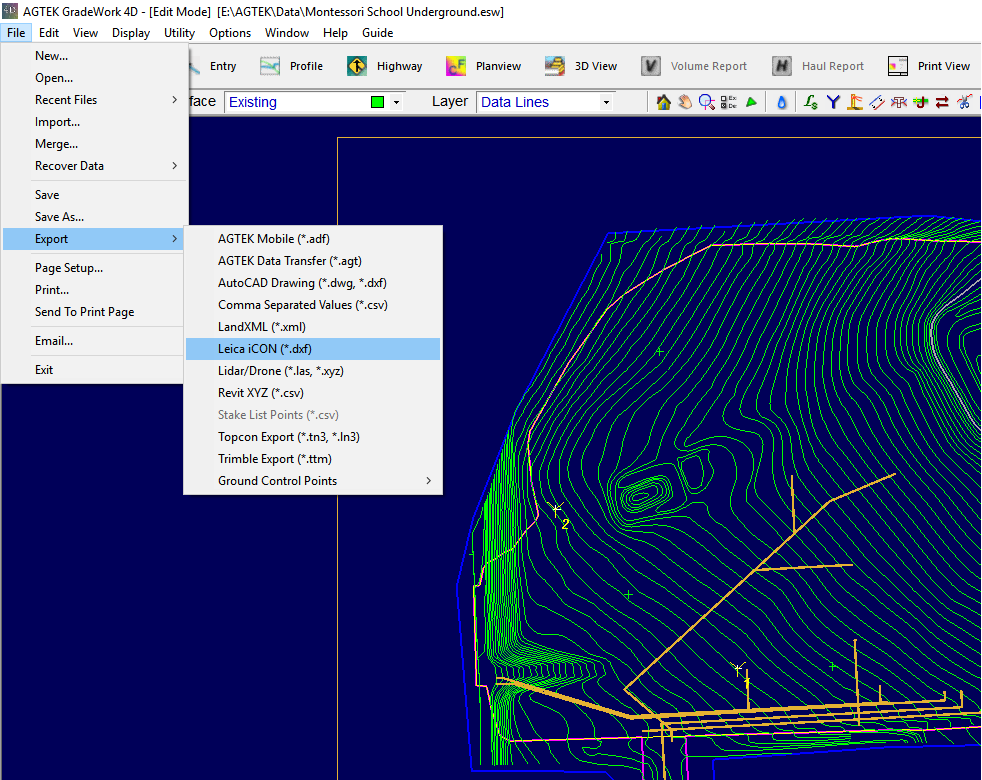Open the Print View button
982x780 pixels.
[930, 66]
